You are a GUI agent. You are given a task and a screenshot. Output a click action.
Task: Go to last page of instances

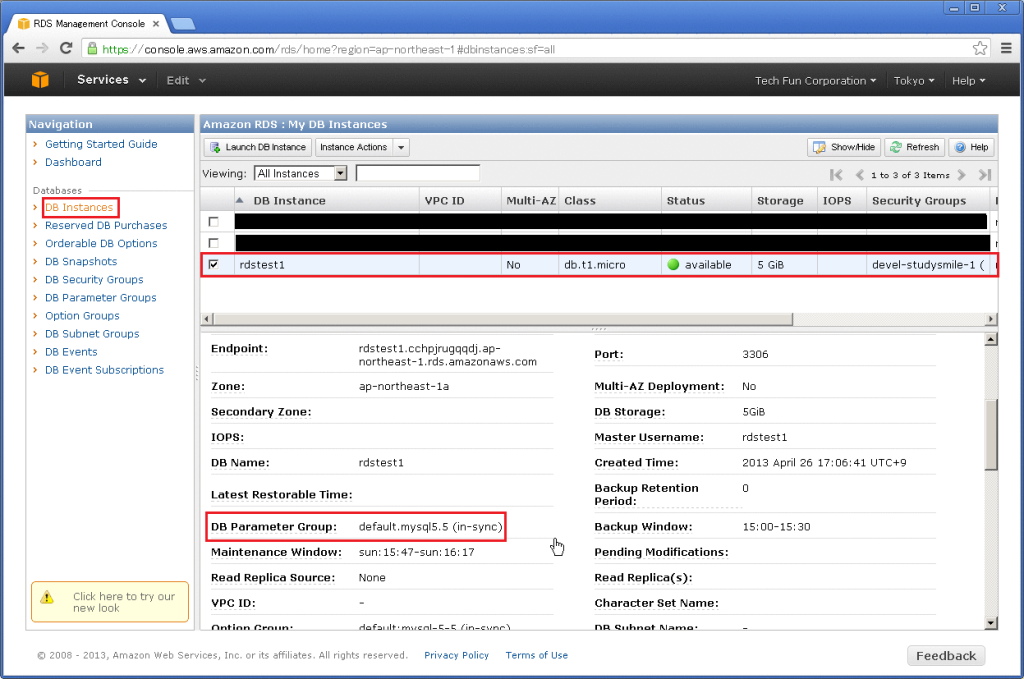click(985, 174)
